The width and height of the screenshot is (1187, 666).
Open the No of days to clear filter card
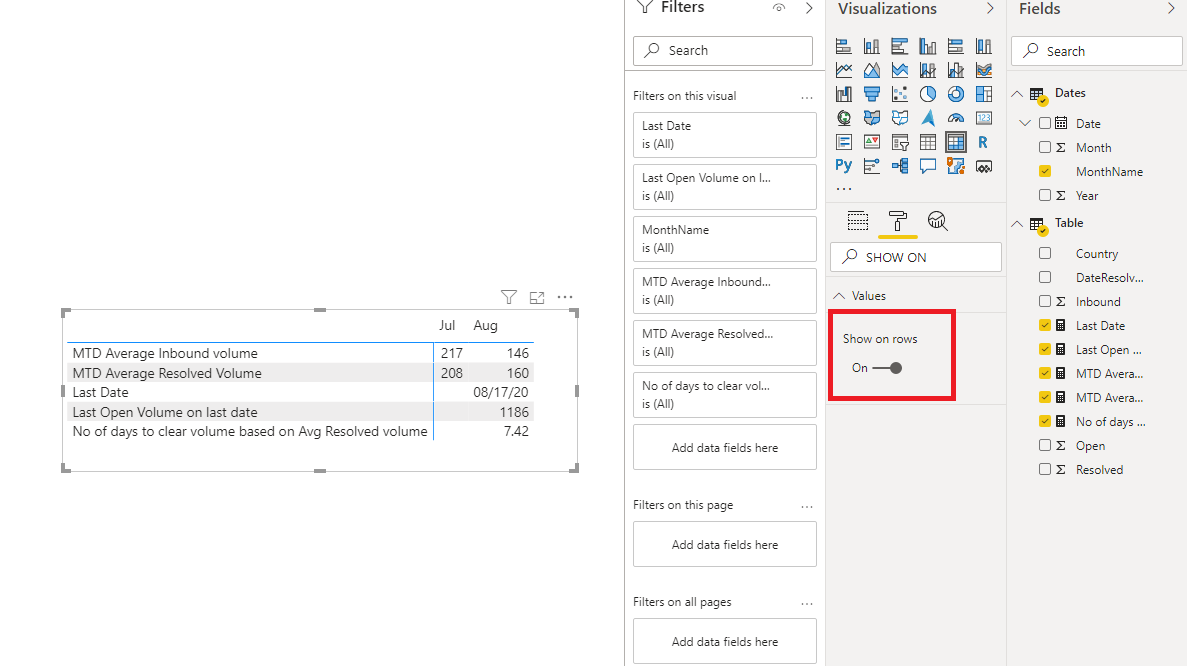(x=724, y=394)
